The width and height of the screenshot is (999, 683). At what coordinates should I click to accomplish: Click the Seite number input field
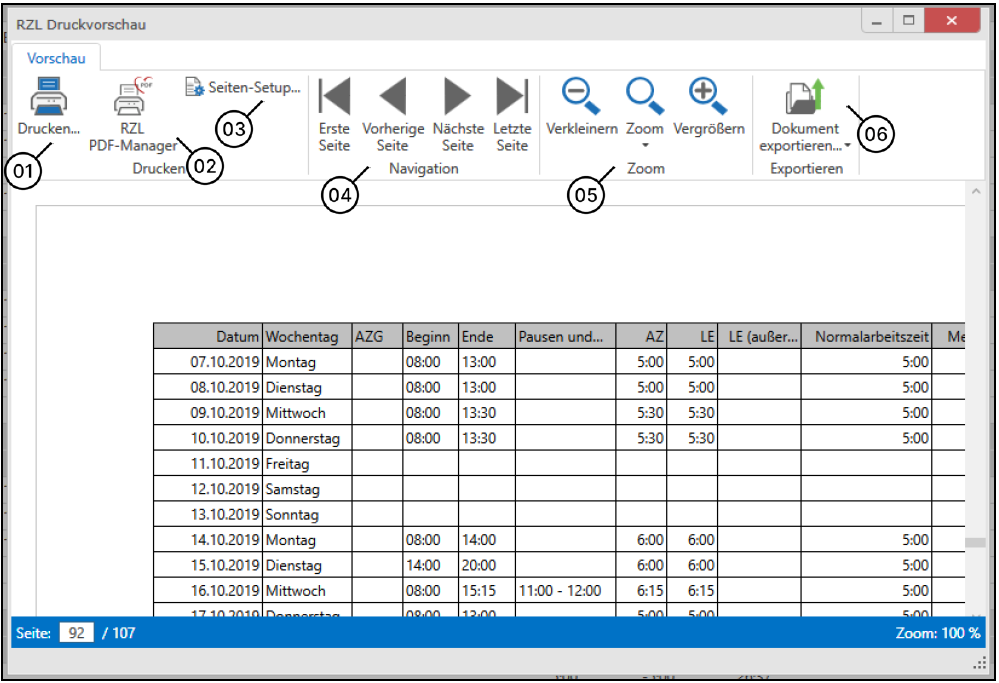pyautogui.click(x=75, y=633)
